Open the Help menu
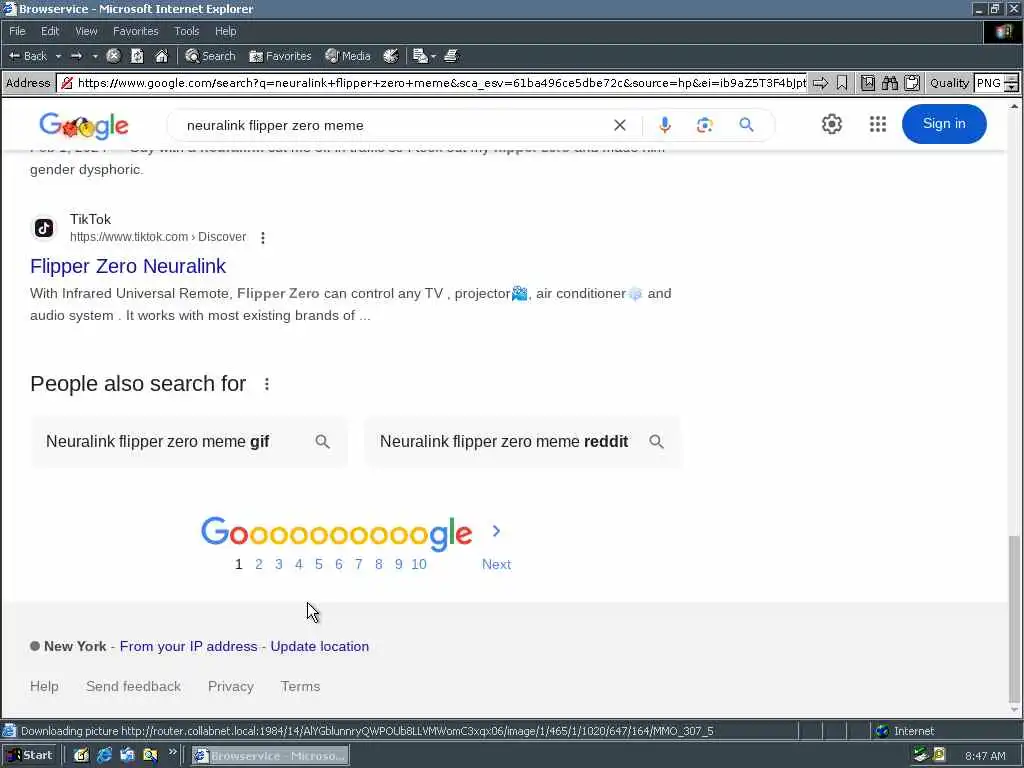Screen dimensions: 1024x768 point(225,31)
